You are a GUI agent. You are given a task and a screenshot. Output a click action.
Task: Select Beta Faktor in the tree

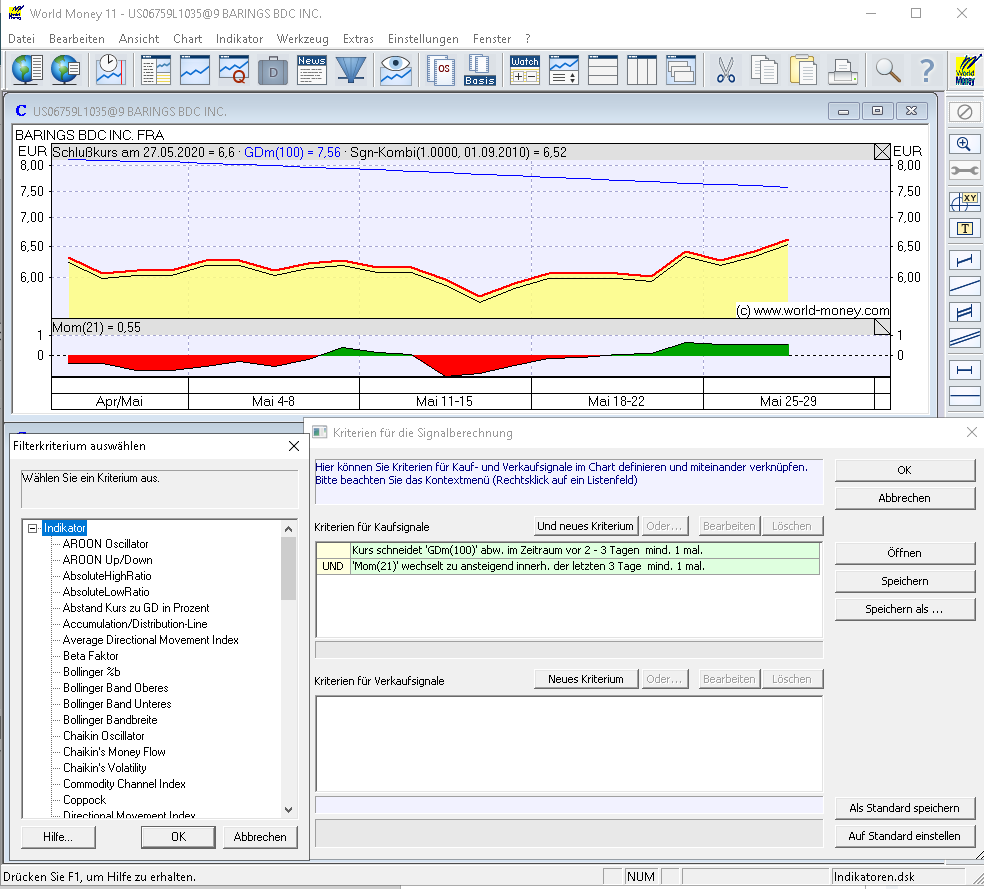(x=90, y=656)
